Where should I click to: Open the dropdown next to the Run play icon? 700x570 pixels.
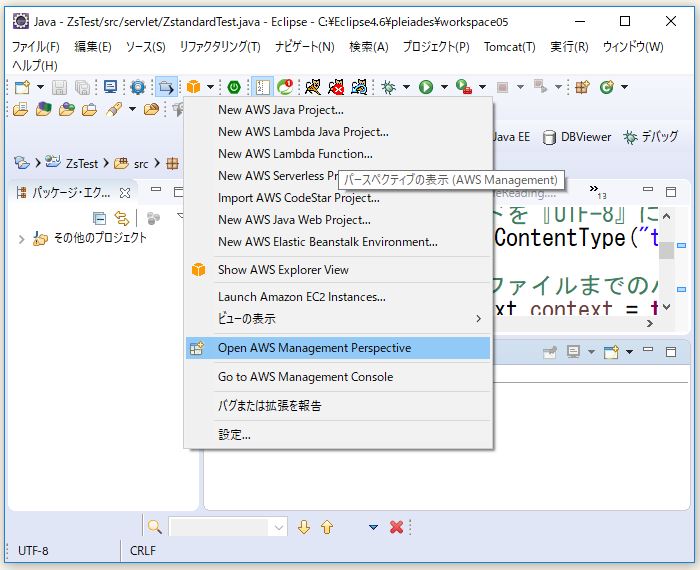[x=444, y=87]
